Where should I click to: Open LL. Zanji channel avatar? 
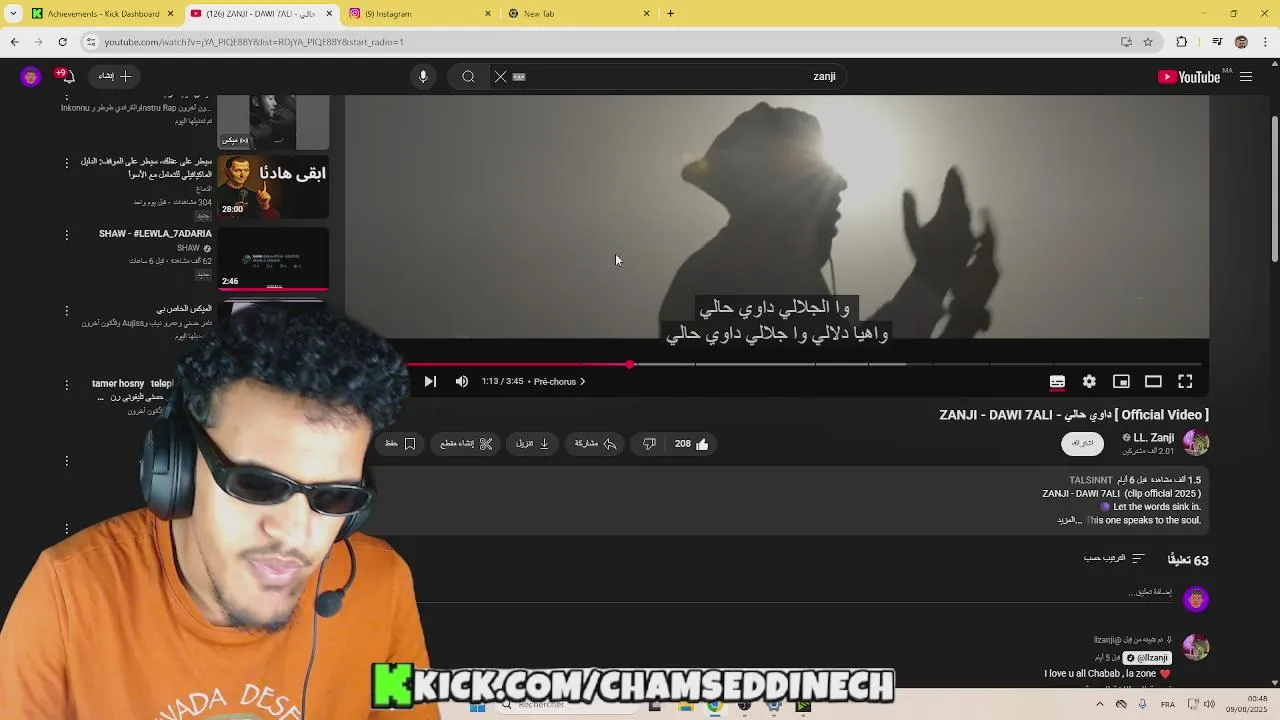(x=1196, y=442)
